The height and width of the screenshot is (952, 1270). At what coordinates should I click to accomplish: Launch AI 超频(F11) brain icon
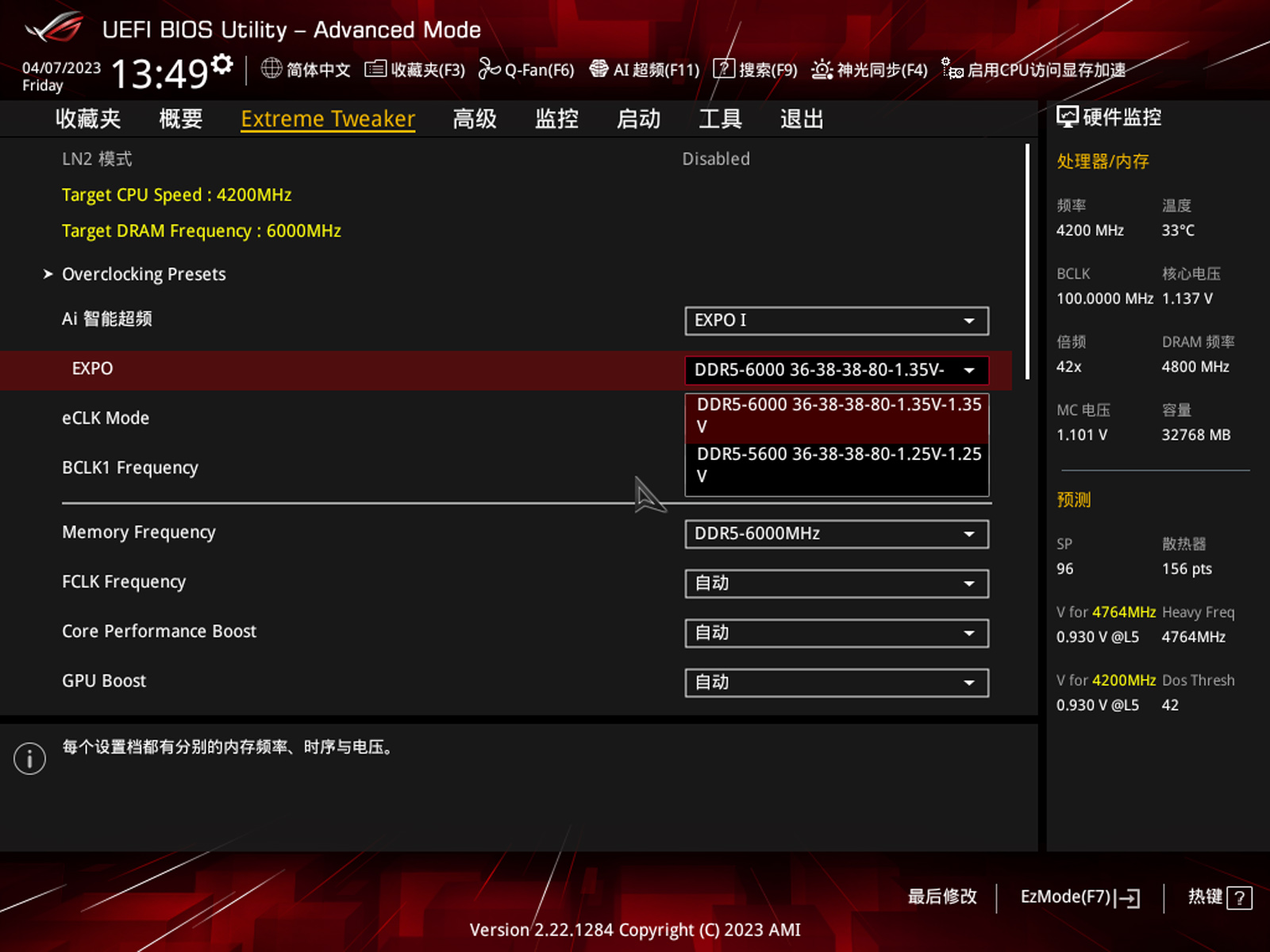598,69
